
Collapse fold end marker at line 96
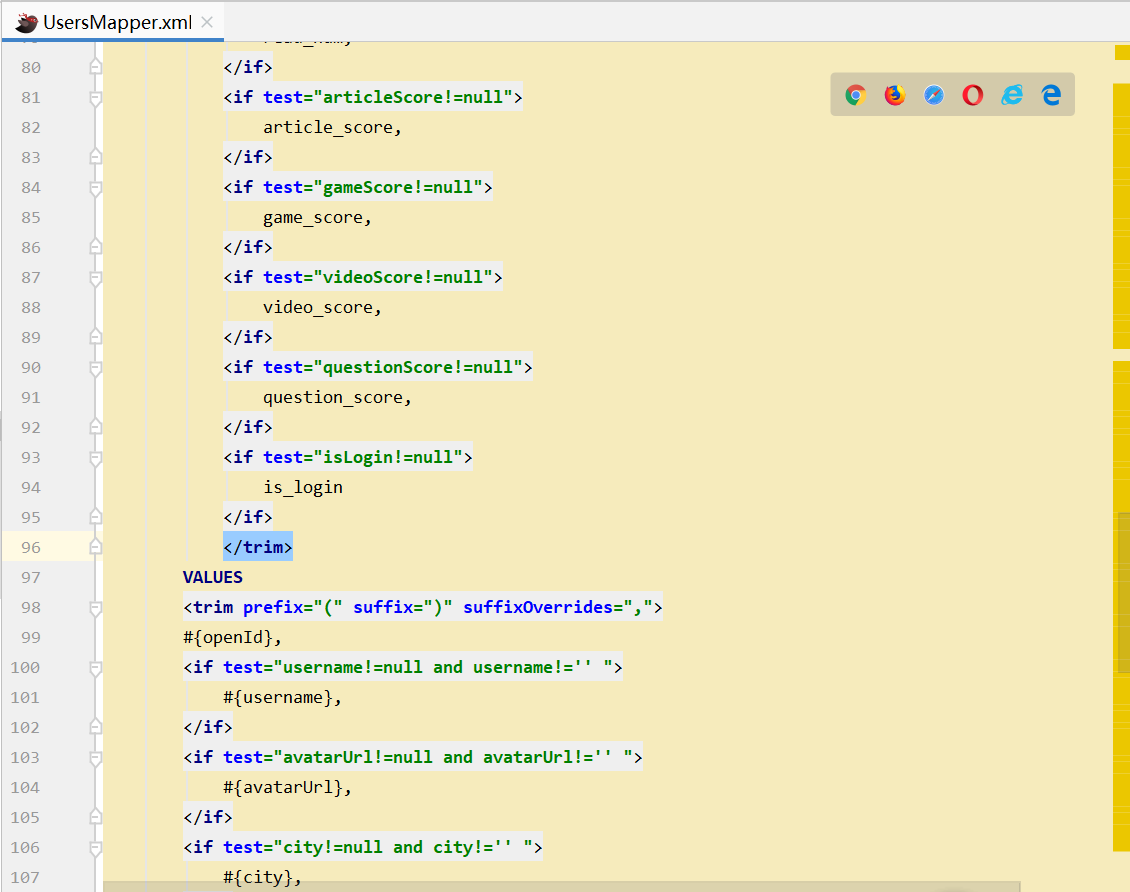click(x=95, y=548)
